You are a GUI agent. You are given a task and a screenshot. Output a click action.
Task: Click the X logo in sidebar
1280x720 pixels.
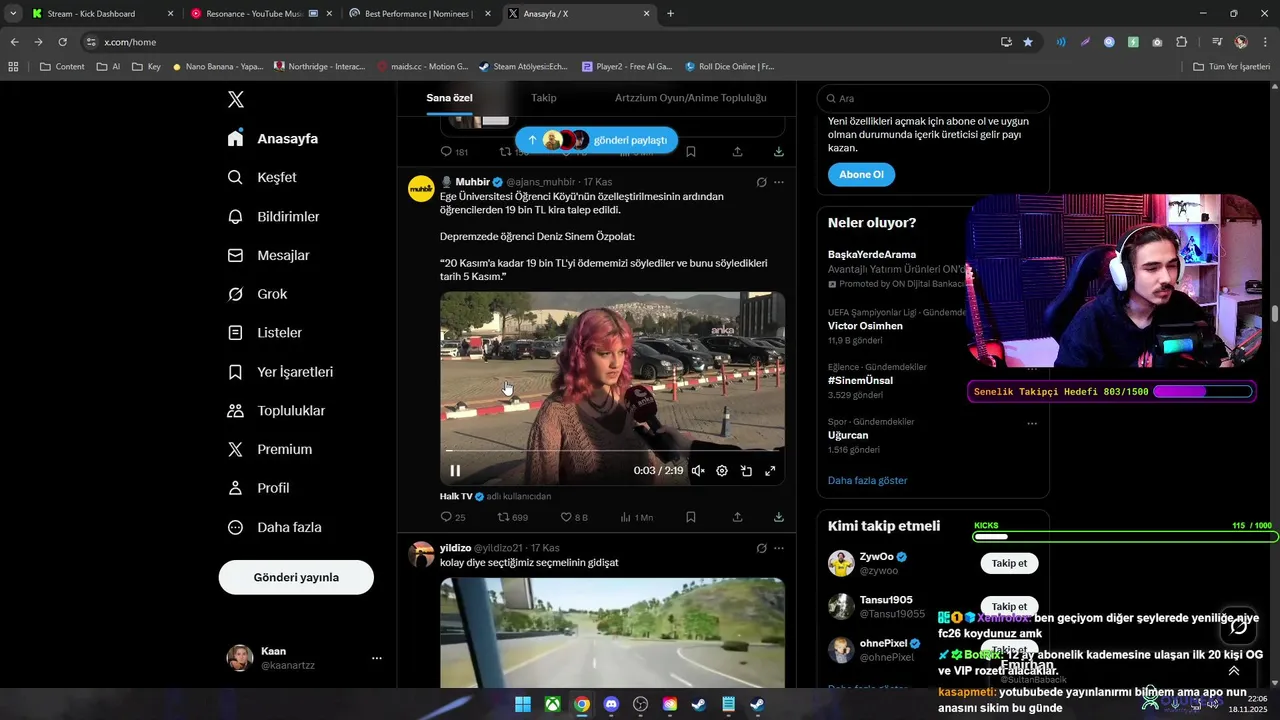(x=236, y=99)
